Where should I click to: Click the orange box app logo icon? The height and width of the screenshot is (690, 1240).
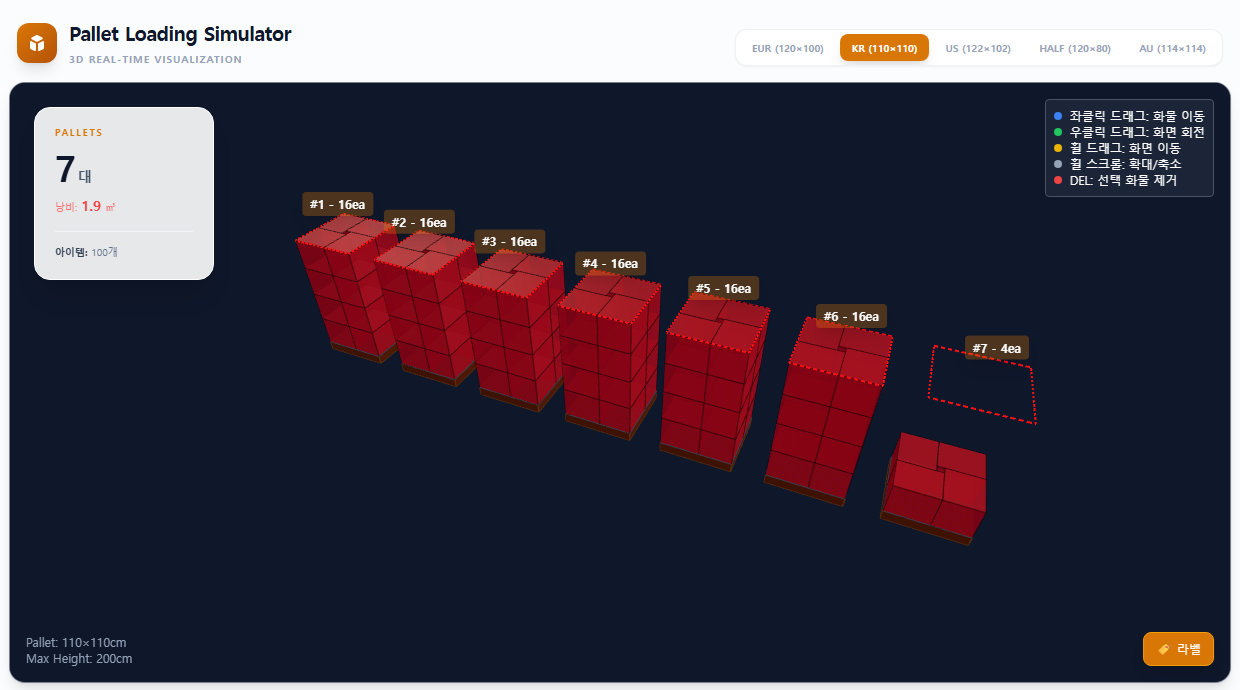click(37, 43)
